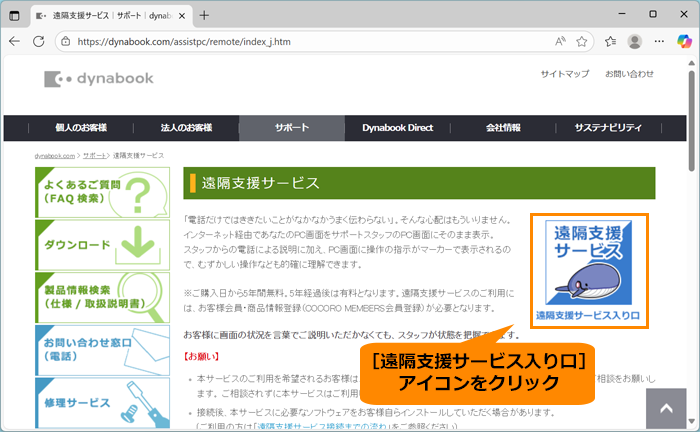Screen dimensions: 700x432
Task: Select the 遠隔支援サービス browser tab
Action: coord(111,16)
